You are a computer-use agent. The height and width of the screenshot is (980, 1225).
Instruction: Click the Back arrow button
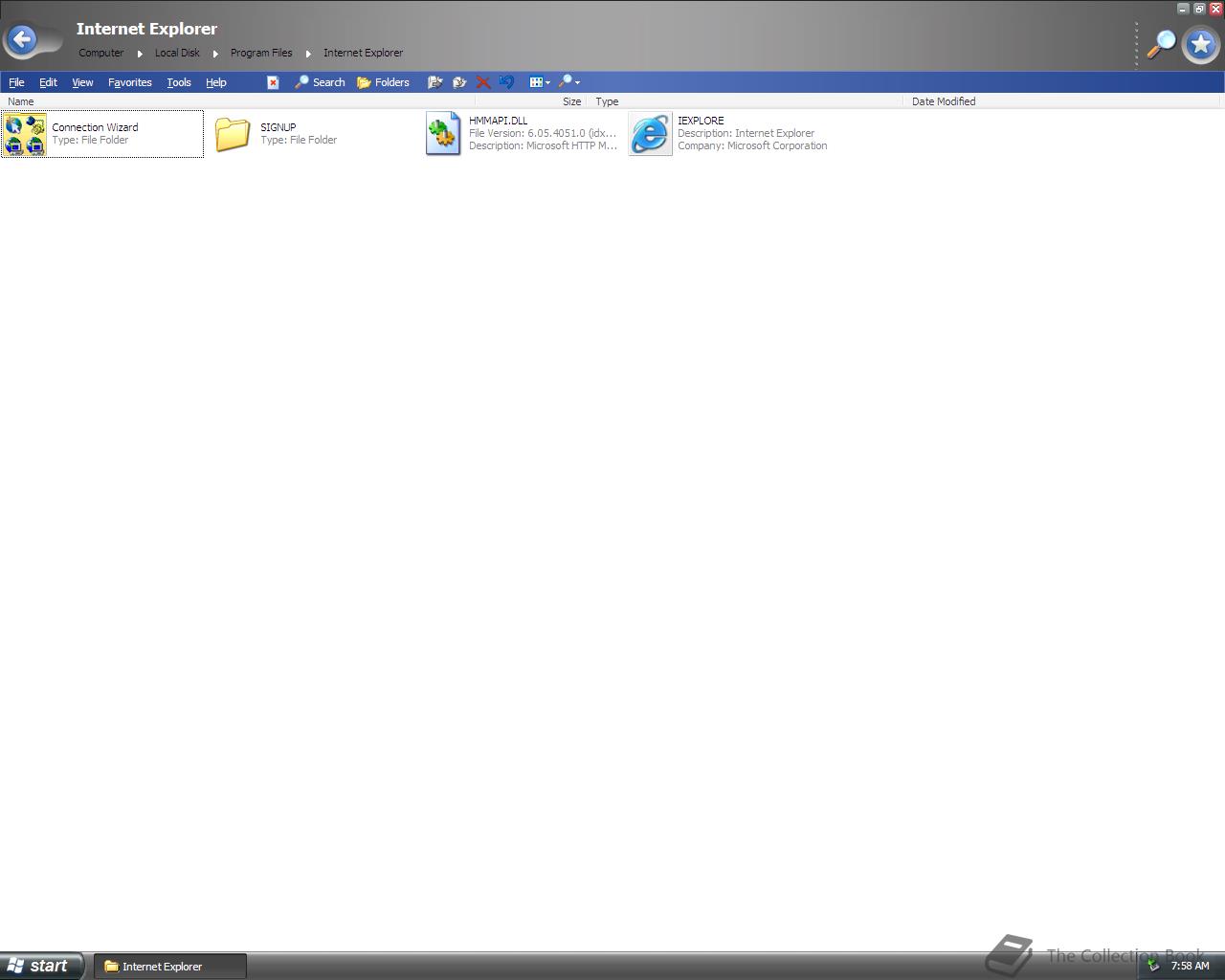point(22,40)
